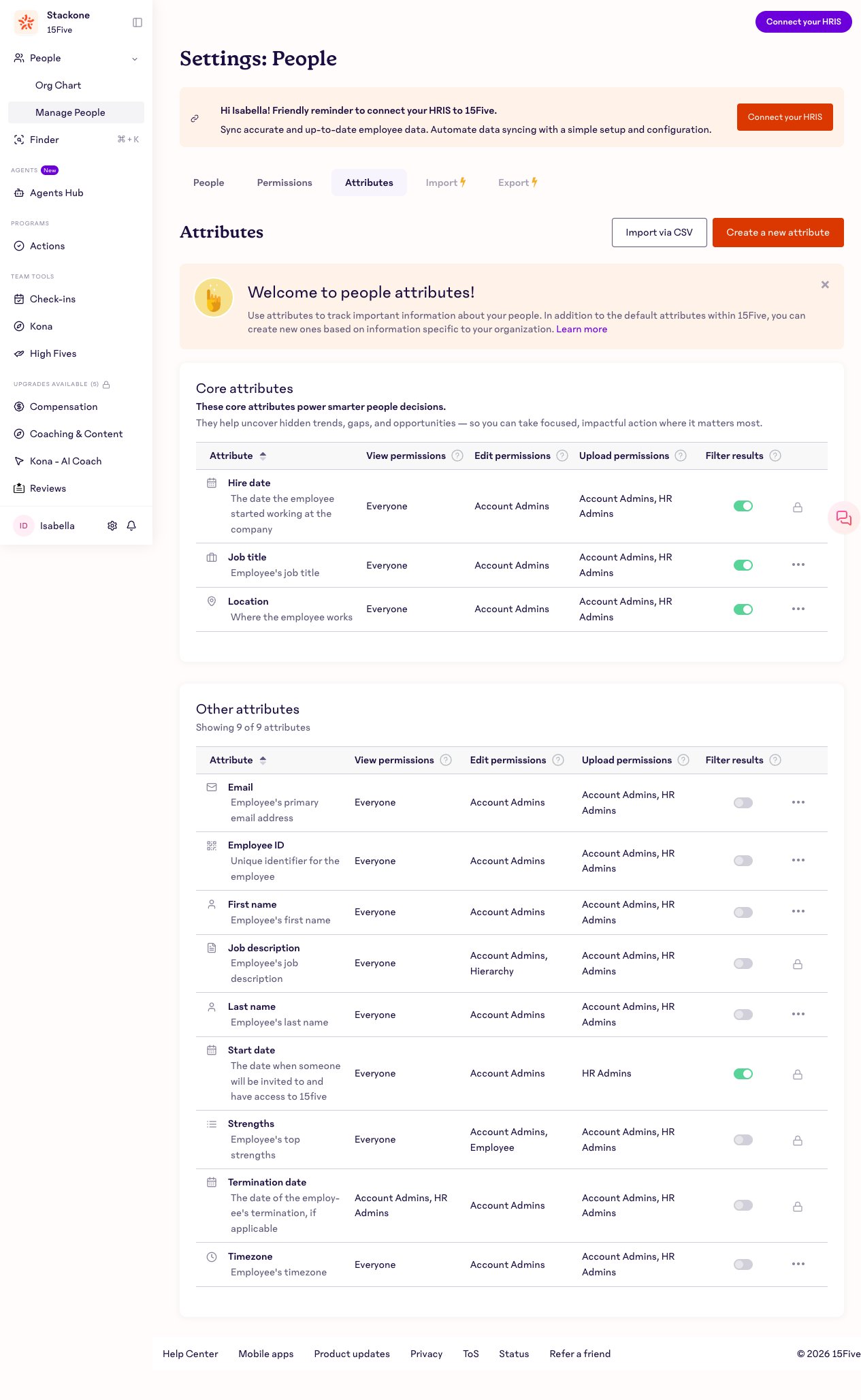Open the settings gear next to Isabella
The image size is (861, 1400).
[112, 526]
